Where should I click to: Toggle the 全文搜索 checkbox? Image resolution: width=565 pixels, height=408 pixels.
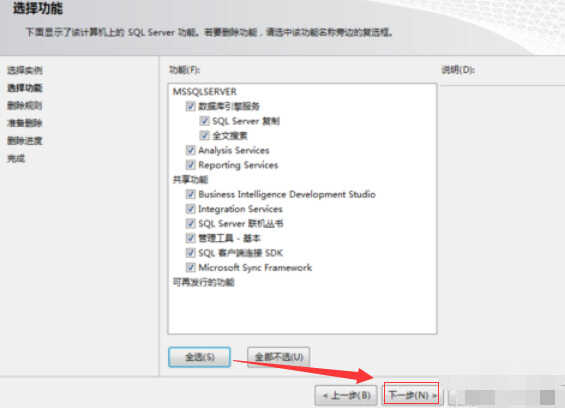click(x=204, y=136)
